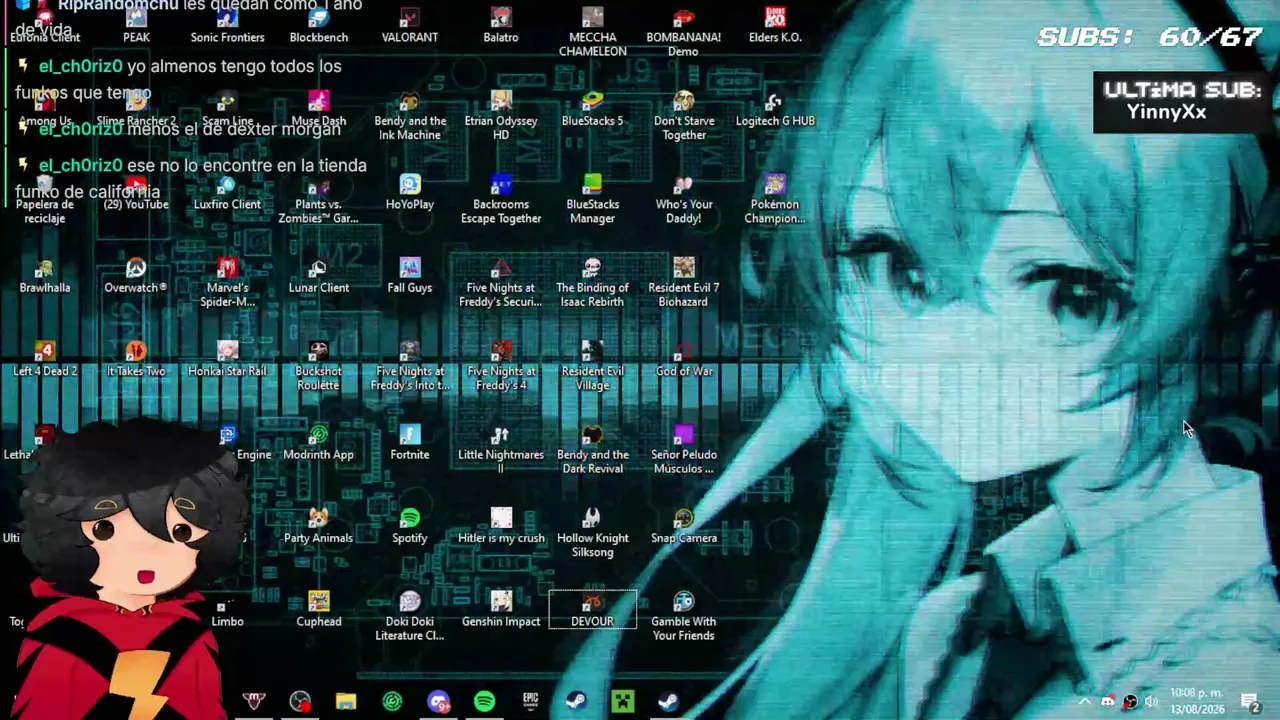Click the Plants vs. Zombies shortcut
The height and width of the screenshot is (720, 1280).
pos(319,200)
